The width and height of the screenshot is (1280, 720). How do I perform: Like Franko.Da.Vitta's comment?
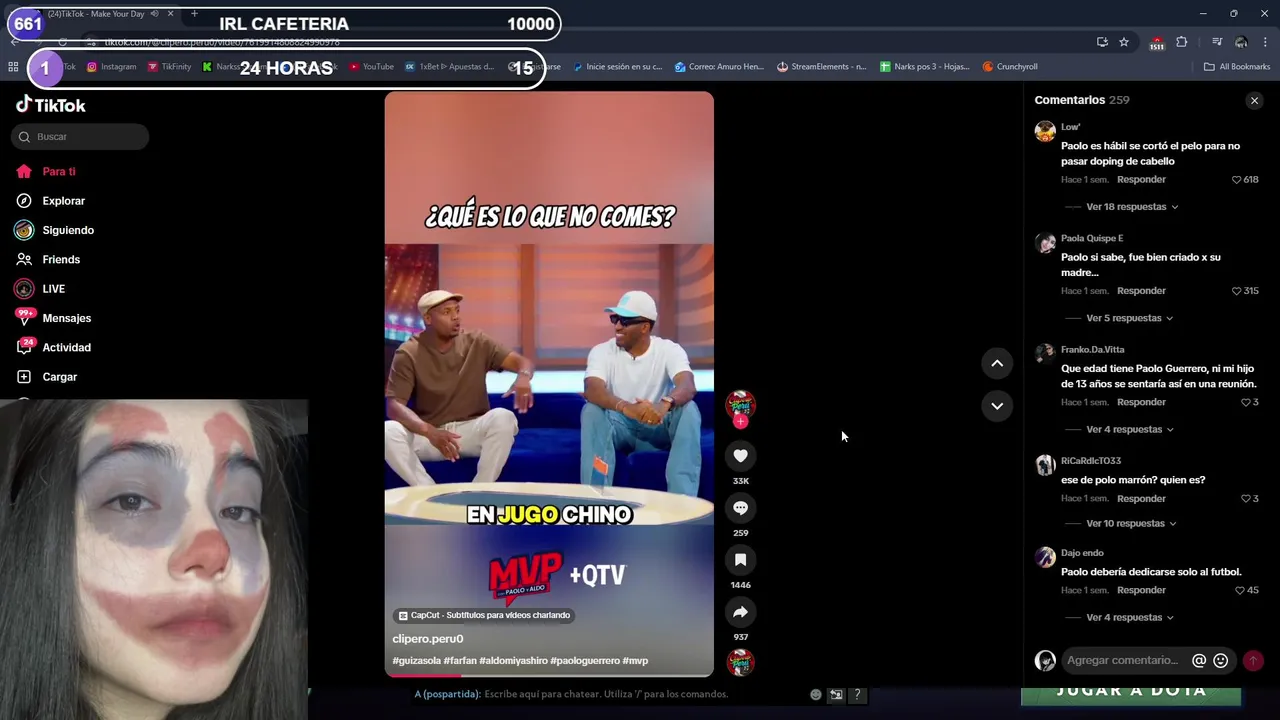pyautogui.click(x=1246, y=402)
